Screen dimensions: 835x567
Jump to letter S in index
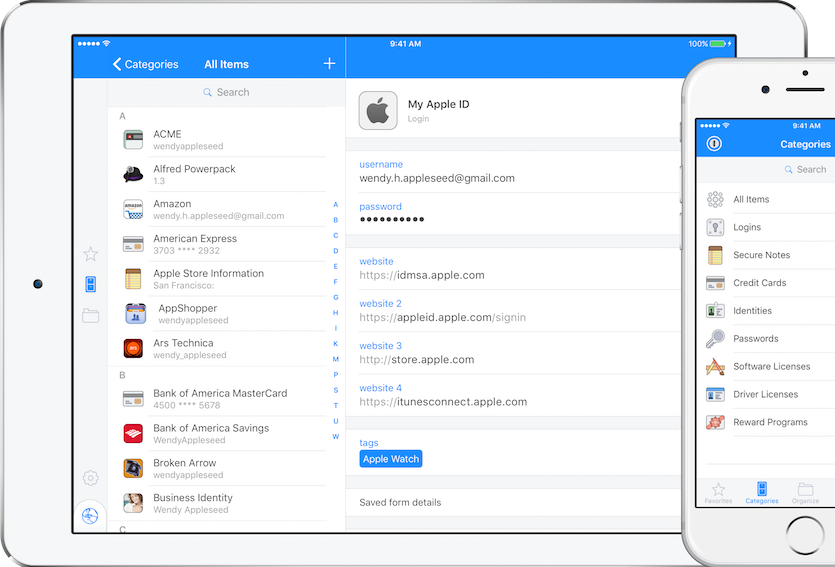[335, 390]
